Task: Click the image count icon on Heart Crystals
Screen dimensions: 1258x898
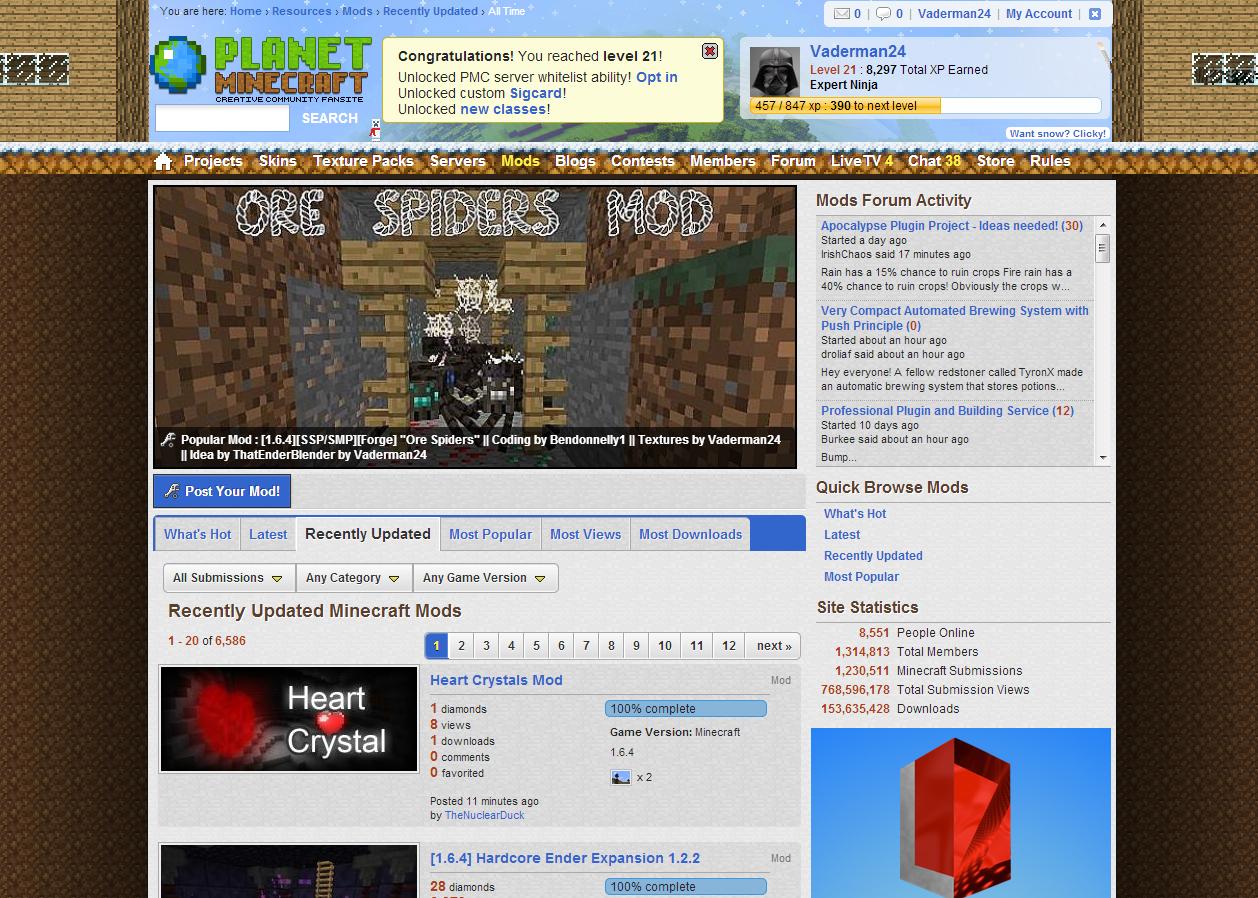Action: point(621,777)
